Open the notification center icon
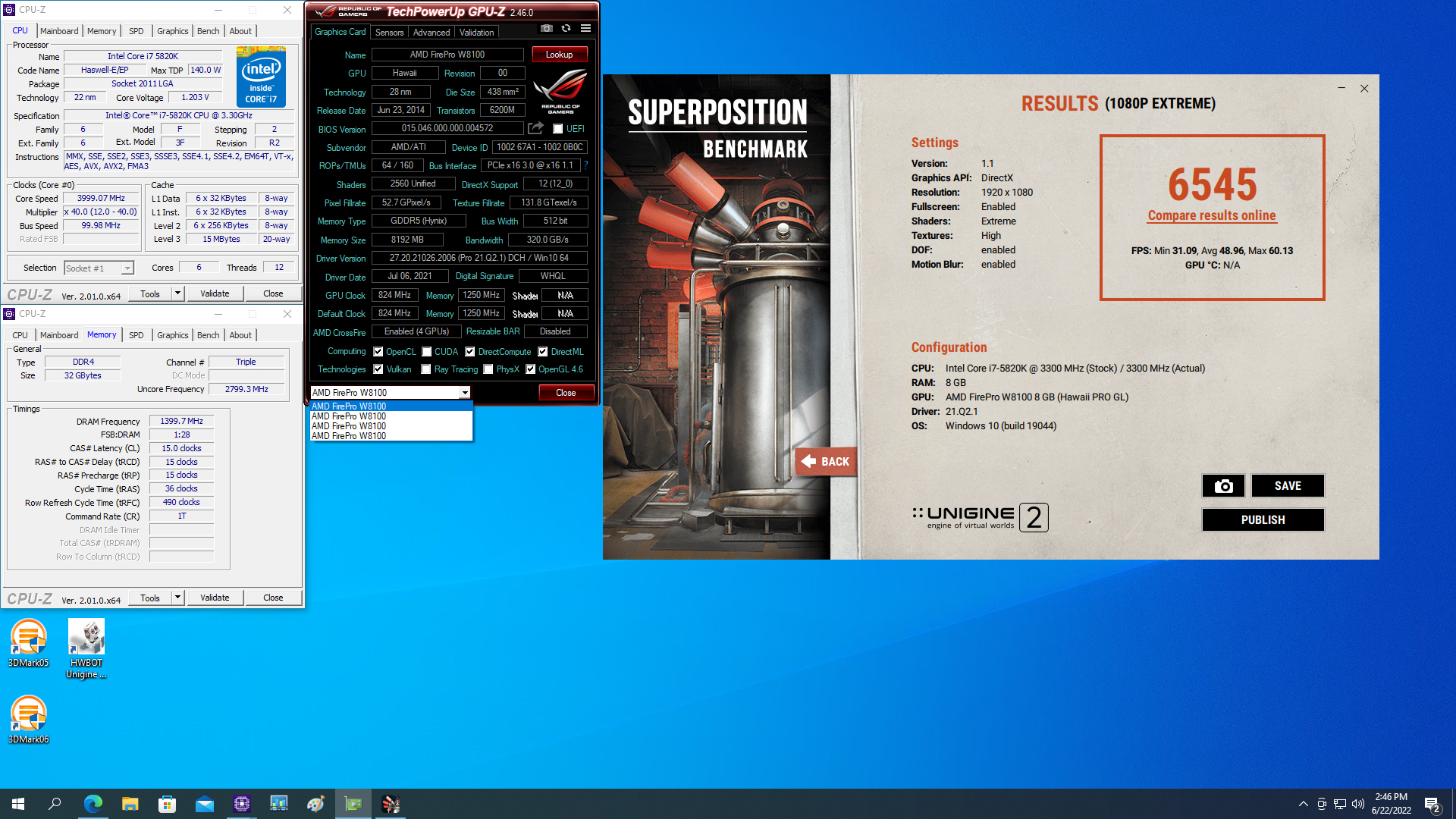Screen dimensions: 1456x819 pos(1432,805)
